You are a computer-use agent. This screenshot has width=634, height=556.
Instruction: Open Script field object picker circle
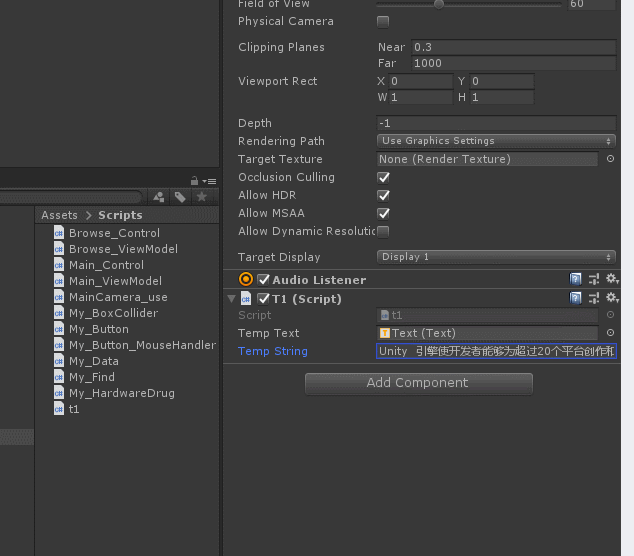(x=611, y=315)
